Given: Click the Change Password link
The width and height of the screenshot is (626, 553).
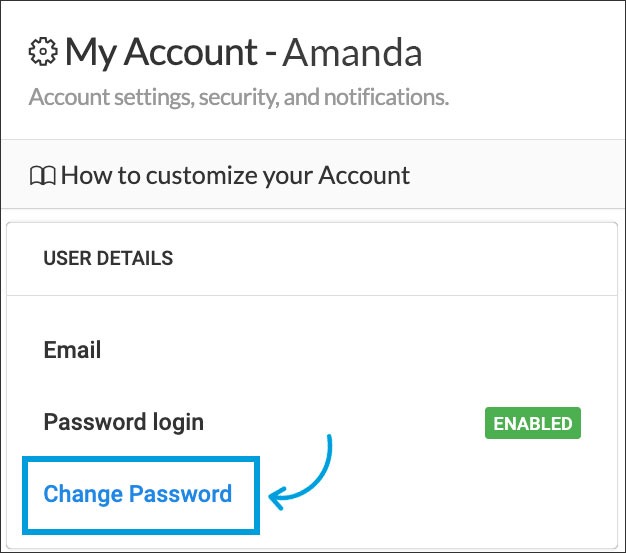Looking at the screenshot, I should [x=138, y=493].
